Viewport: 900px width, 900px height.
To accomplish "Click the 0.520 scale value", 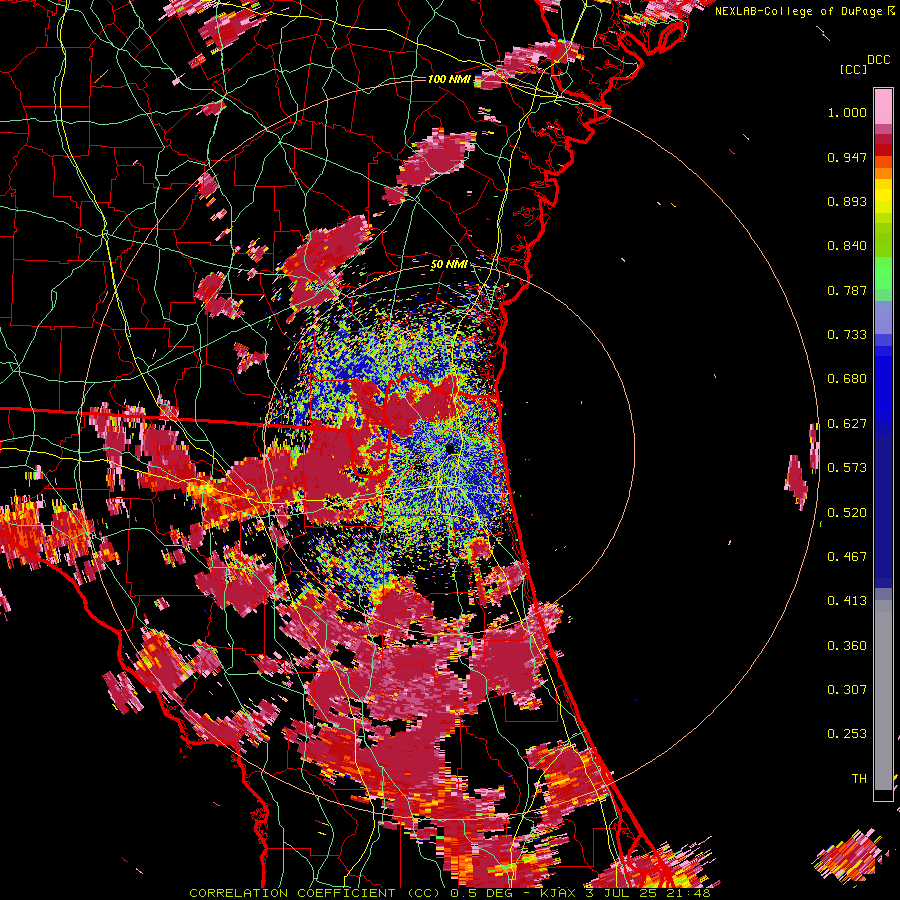I will 847,512.
